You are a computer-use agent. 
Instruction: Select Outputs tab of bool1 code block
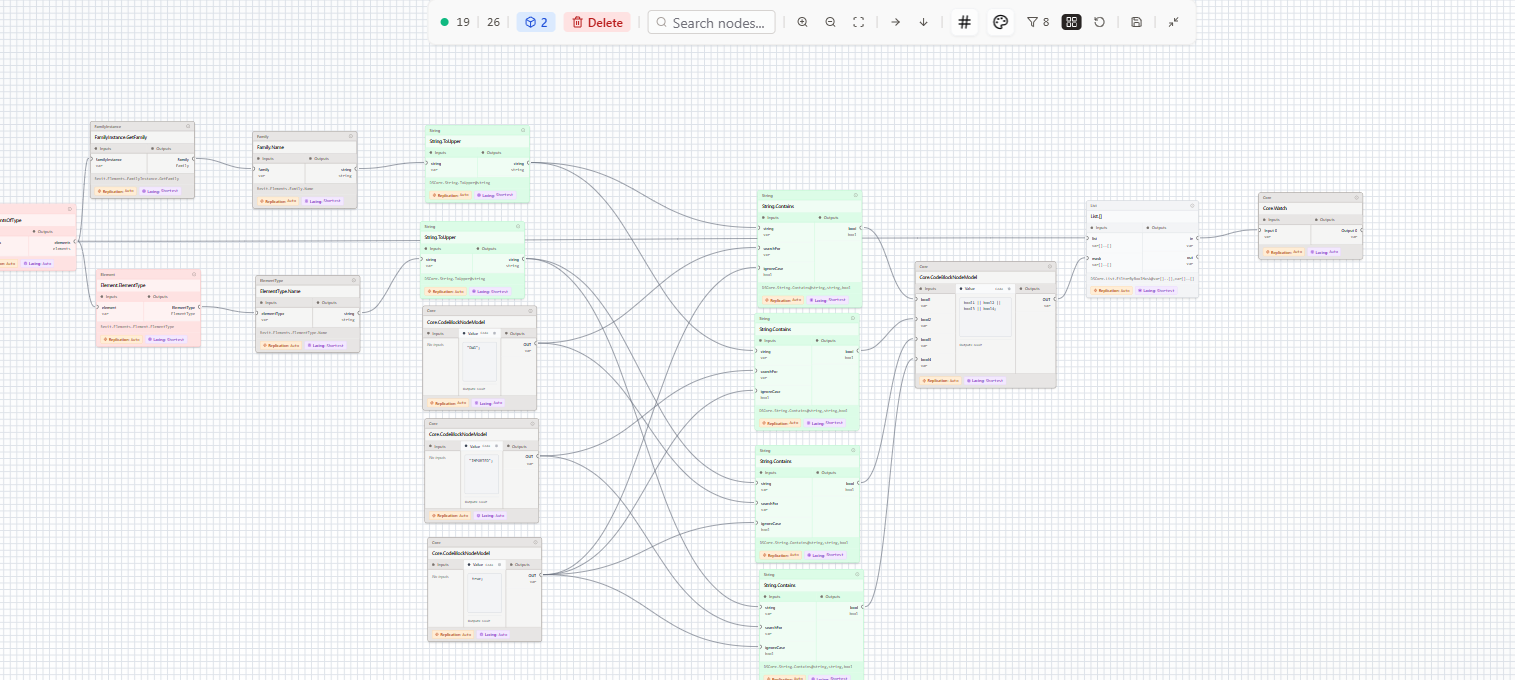pos(1035,288)
